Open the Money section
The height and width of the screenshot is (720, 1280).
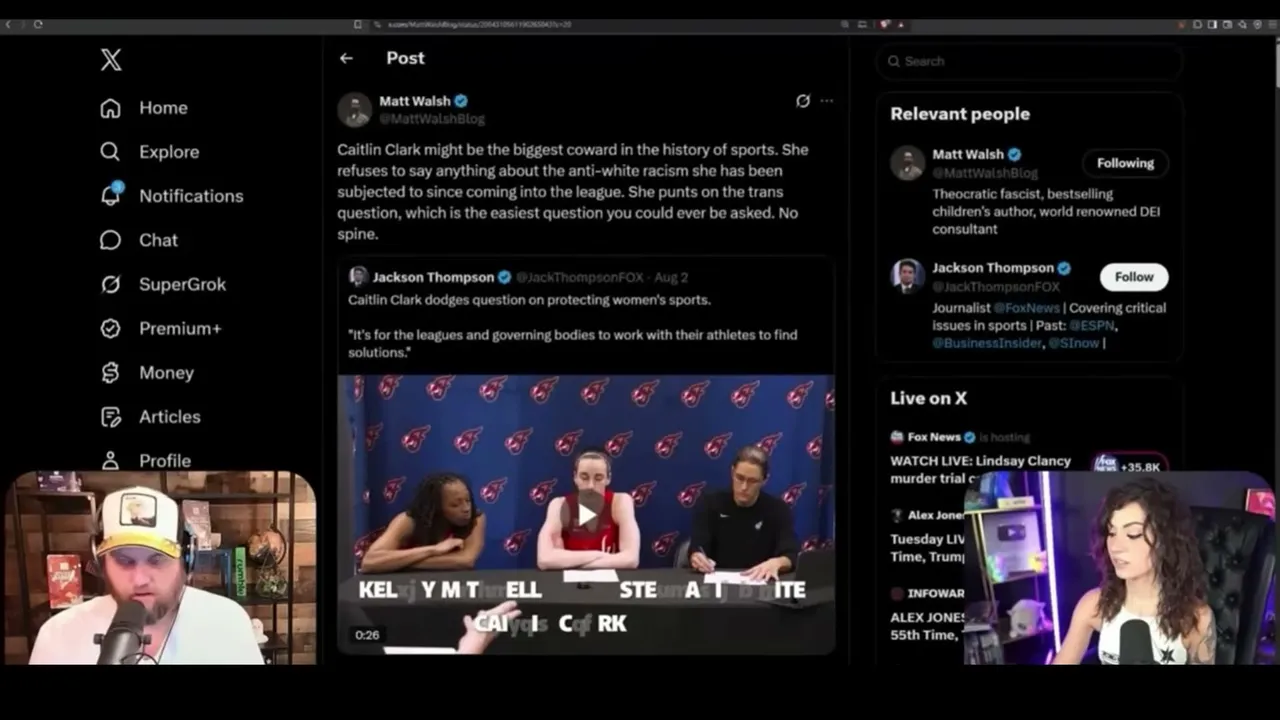point(147,372)
